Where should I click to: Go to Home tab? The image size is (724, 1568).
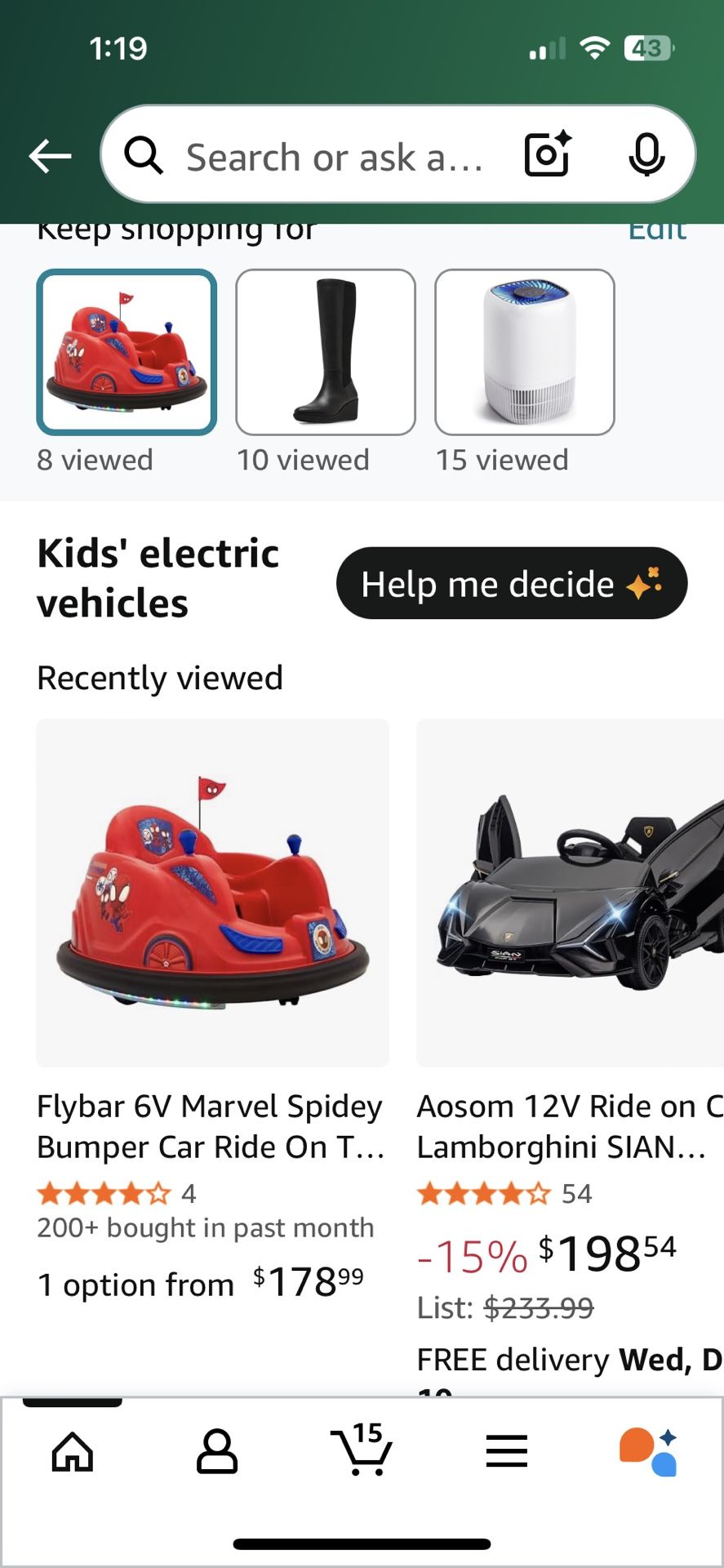73,1452
